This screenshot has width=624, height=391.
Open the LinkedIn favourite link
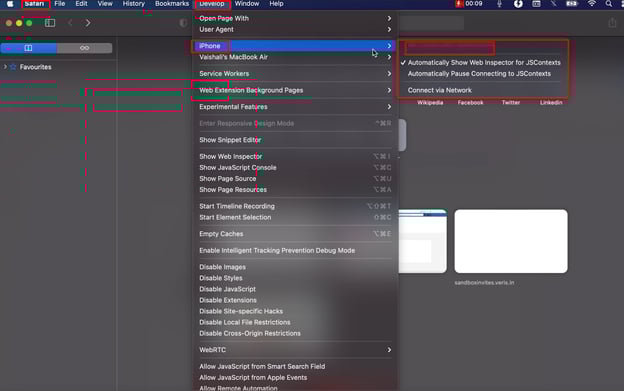[551, 103]
